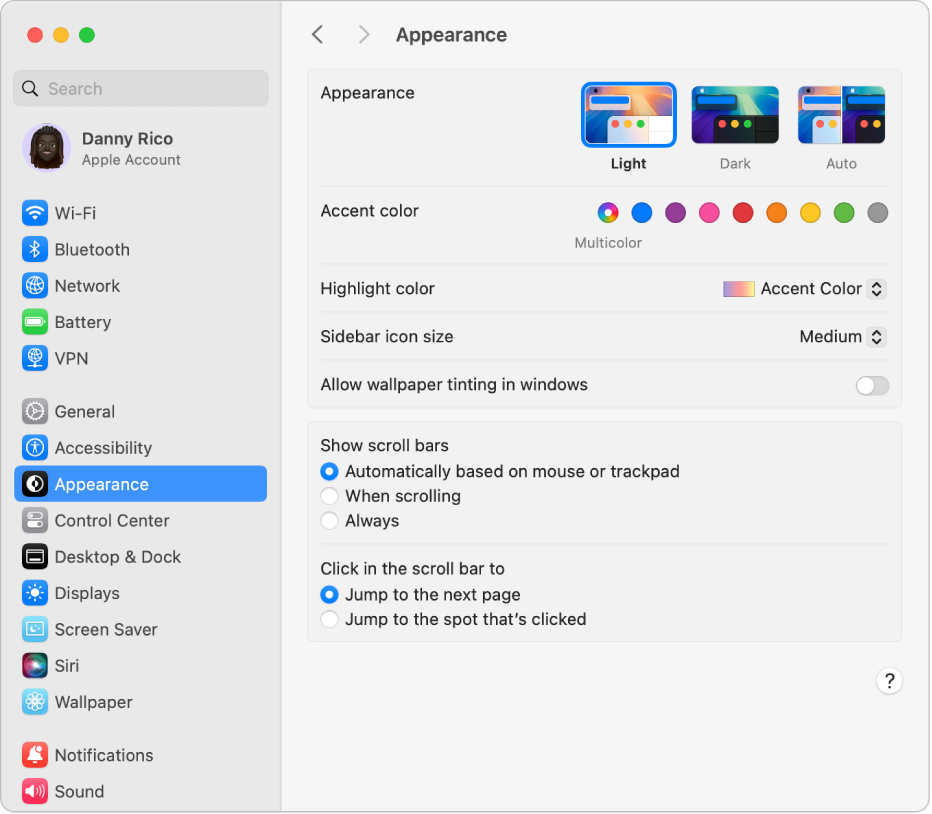Open Screen Saver settings
This screenshot has height=814, width=932.
click(104, 629)
